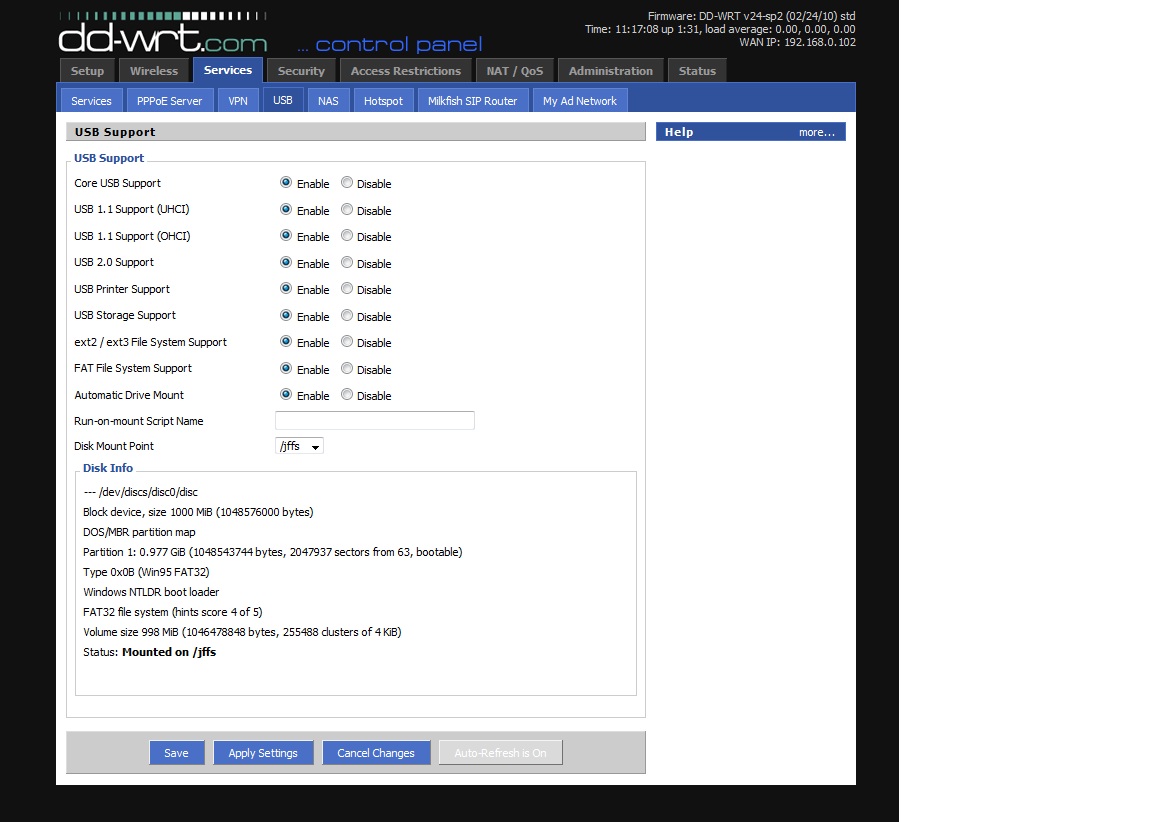
Task: Open the Milkfish SIP Router sub-tab
Action: (x=472, y=101)
